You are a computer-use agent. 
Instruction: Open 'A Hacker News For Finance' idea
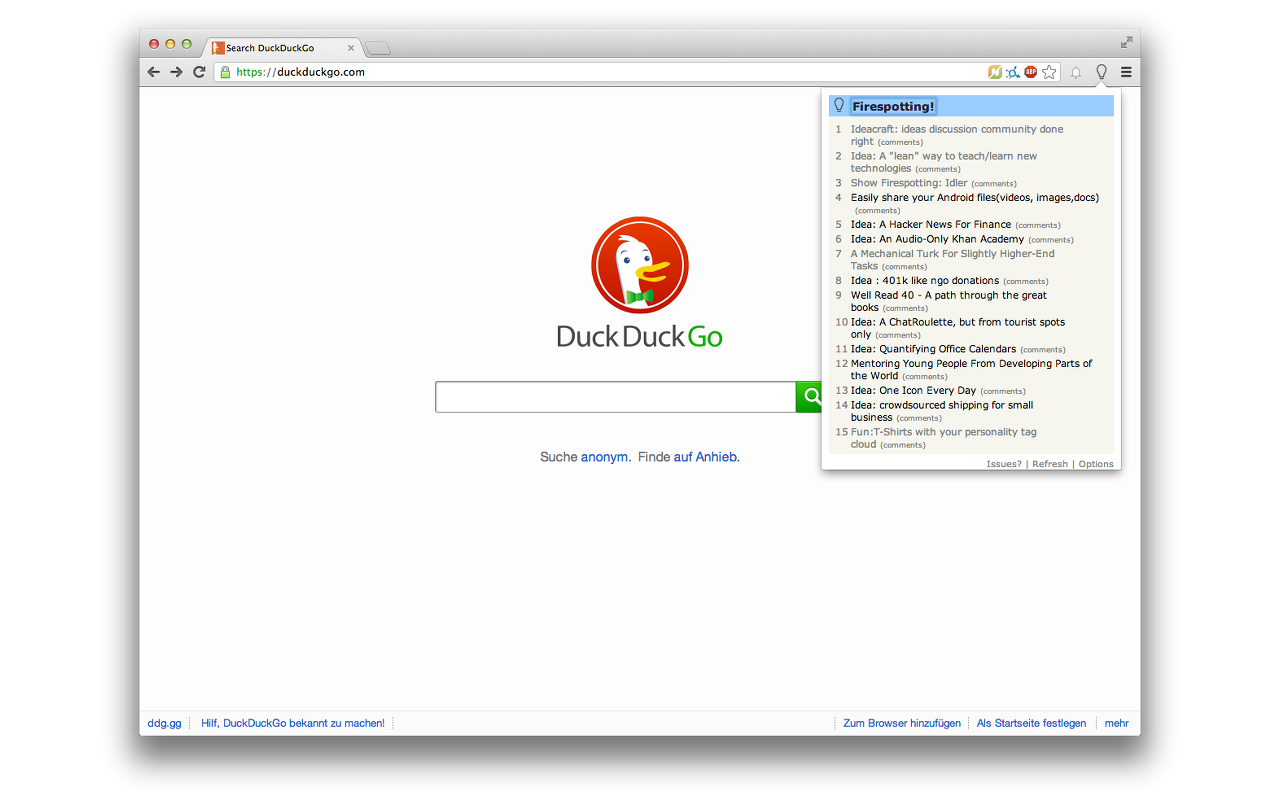pyautogui.click(x=931, y=224)
